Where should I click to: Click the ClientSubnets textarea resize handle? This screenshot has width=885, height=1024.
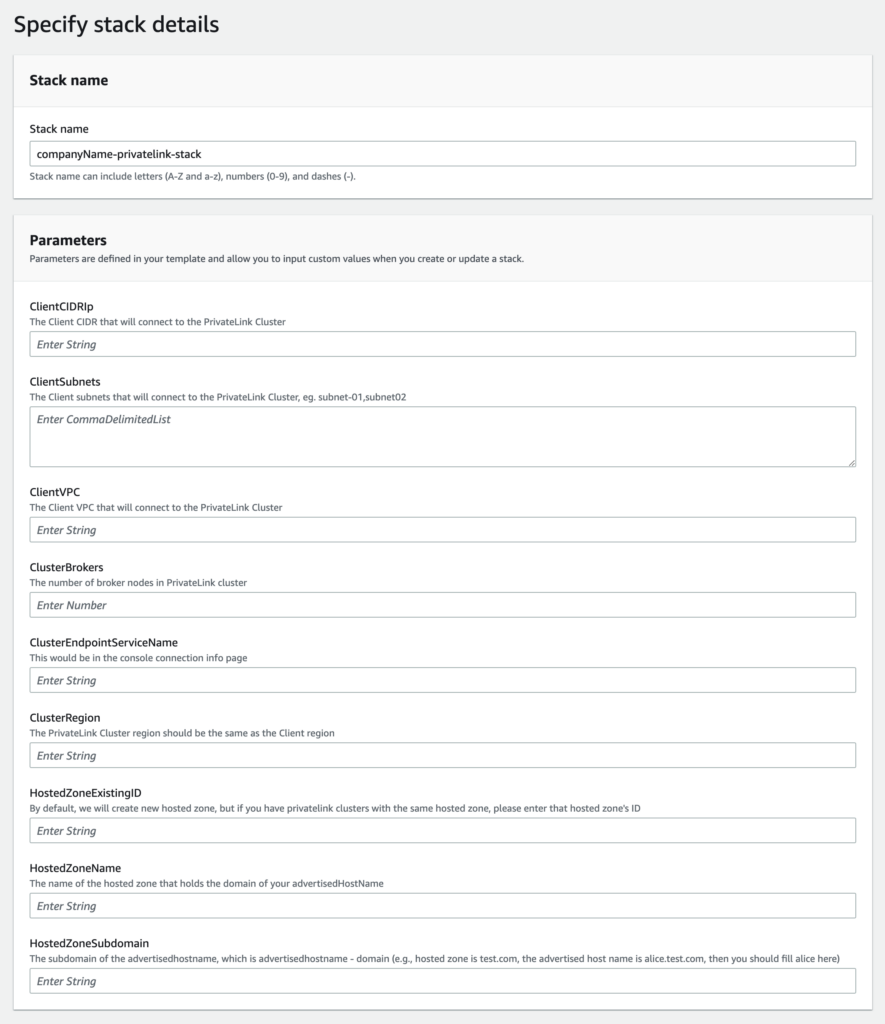click(x=851, y=462)
